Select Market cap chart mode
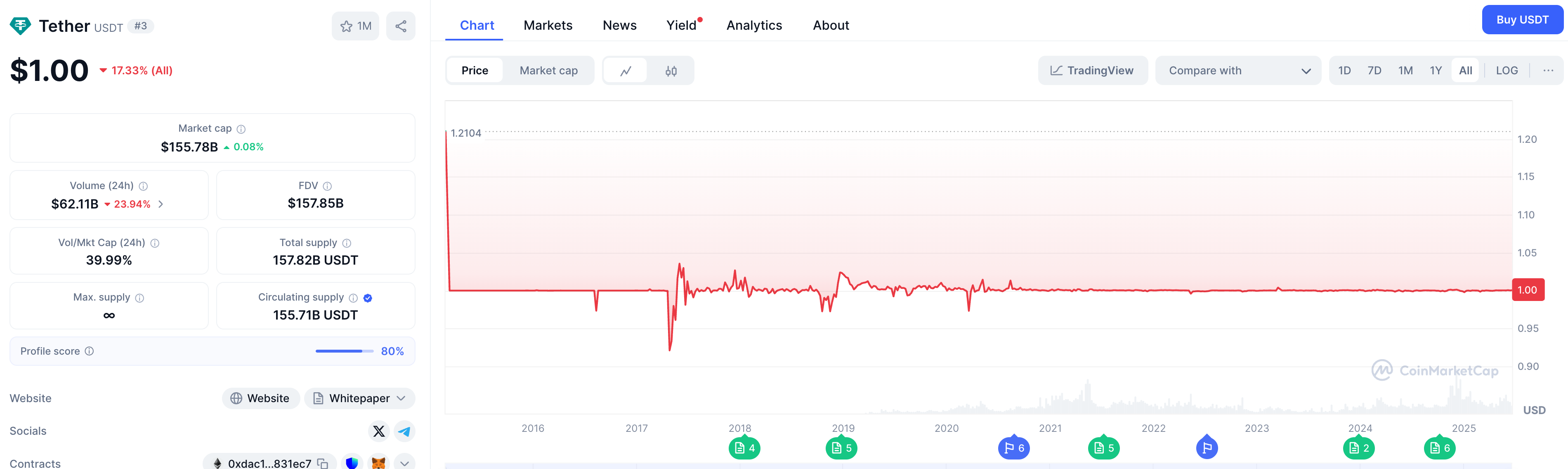1568x469 pixels. [x=548, y=71]
